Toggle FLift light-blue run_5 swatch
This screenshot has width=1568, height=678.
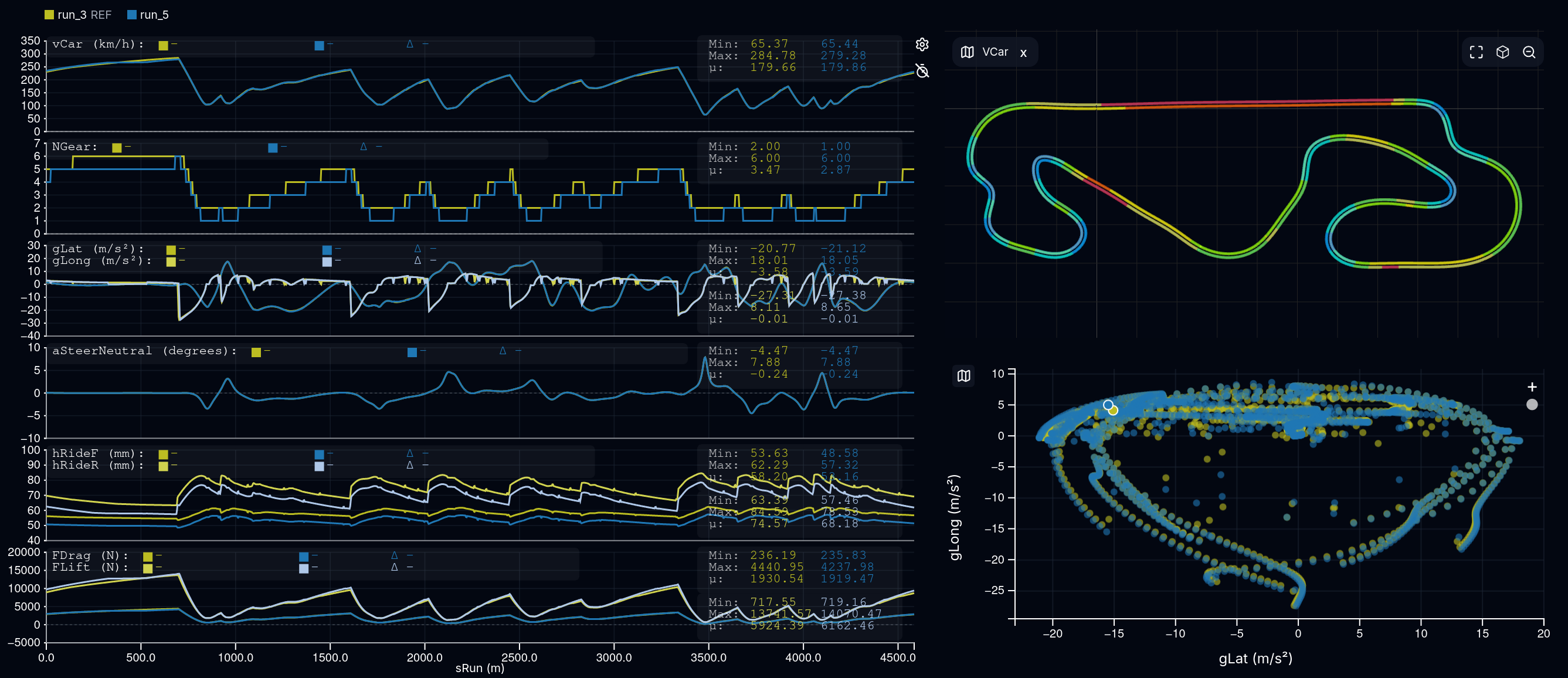coord(304,568)
